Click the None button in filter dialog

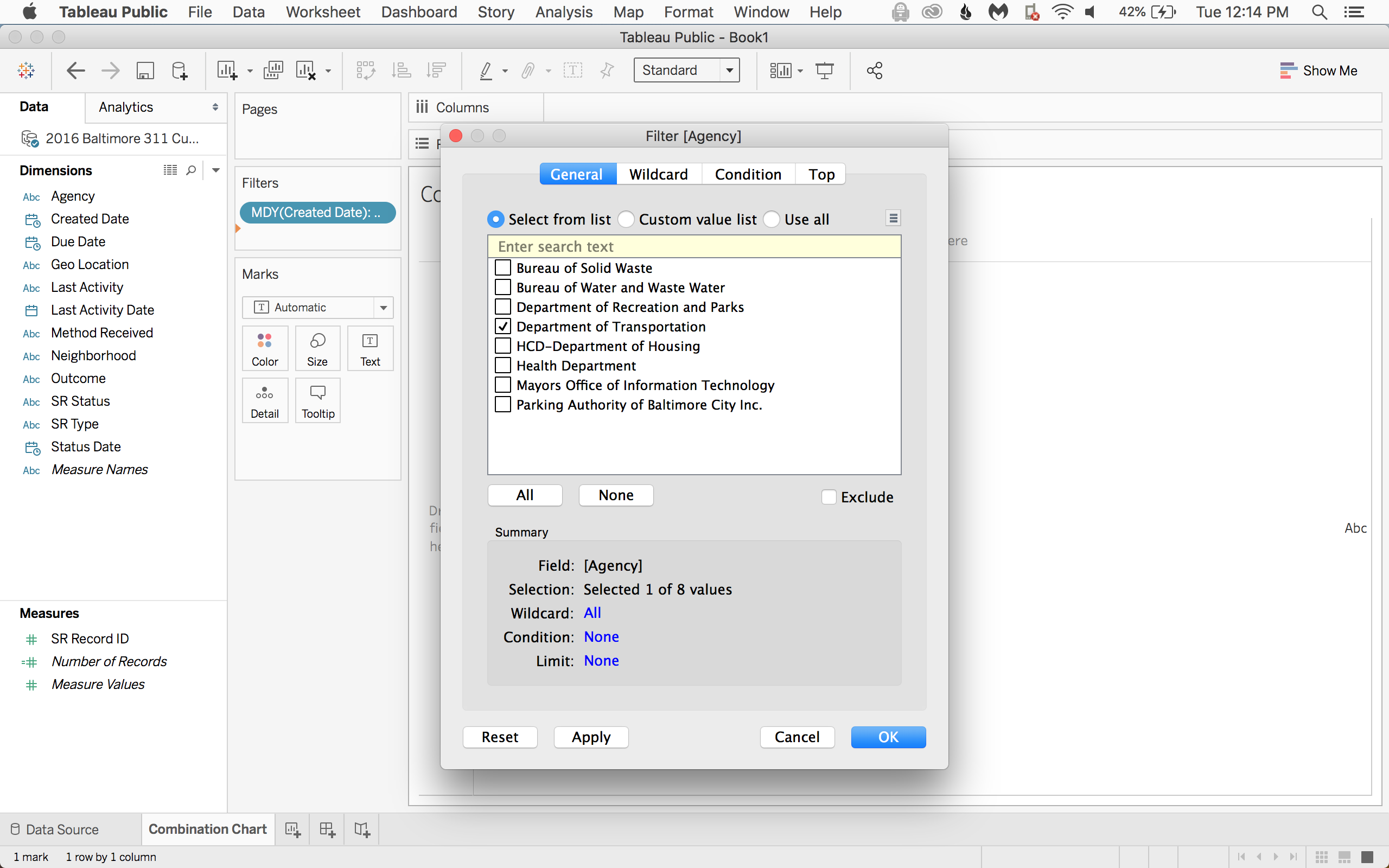[616, 495]
